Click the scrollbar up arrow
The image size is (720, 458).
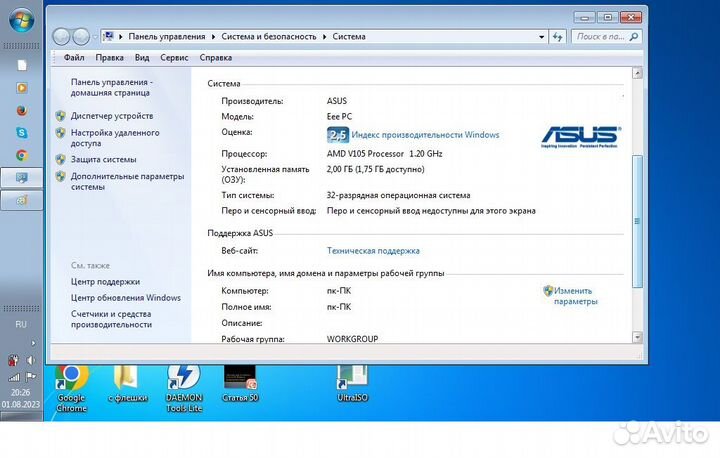pyautogui.click(x=637, y=73)
